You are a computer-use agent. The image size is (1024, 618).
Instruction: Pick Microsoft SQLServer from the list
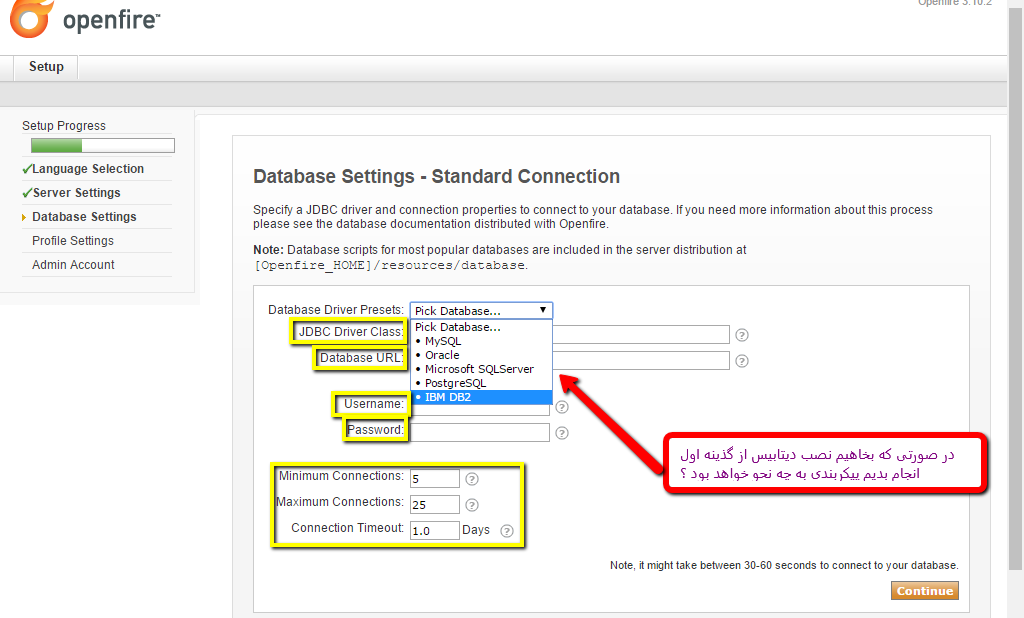(x=479, y=369)
